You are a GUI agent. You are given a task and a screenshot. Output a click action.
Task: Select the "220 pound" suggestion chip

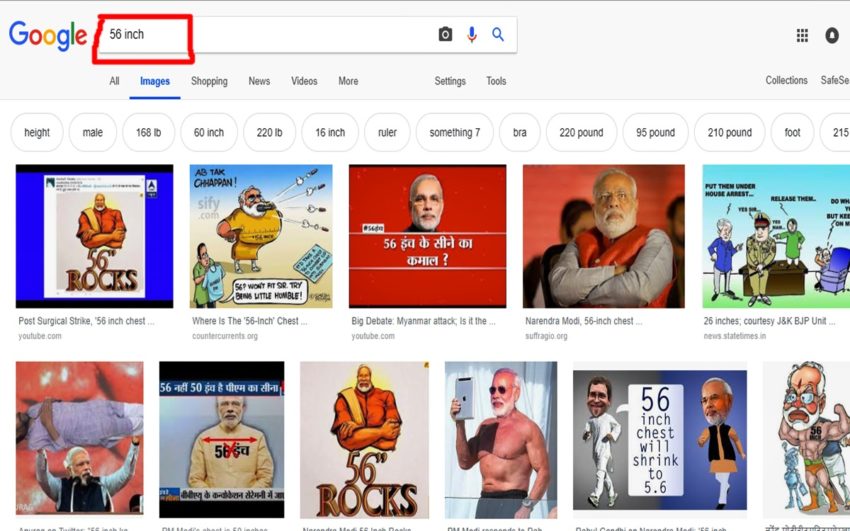click(581, 132)
